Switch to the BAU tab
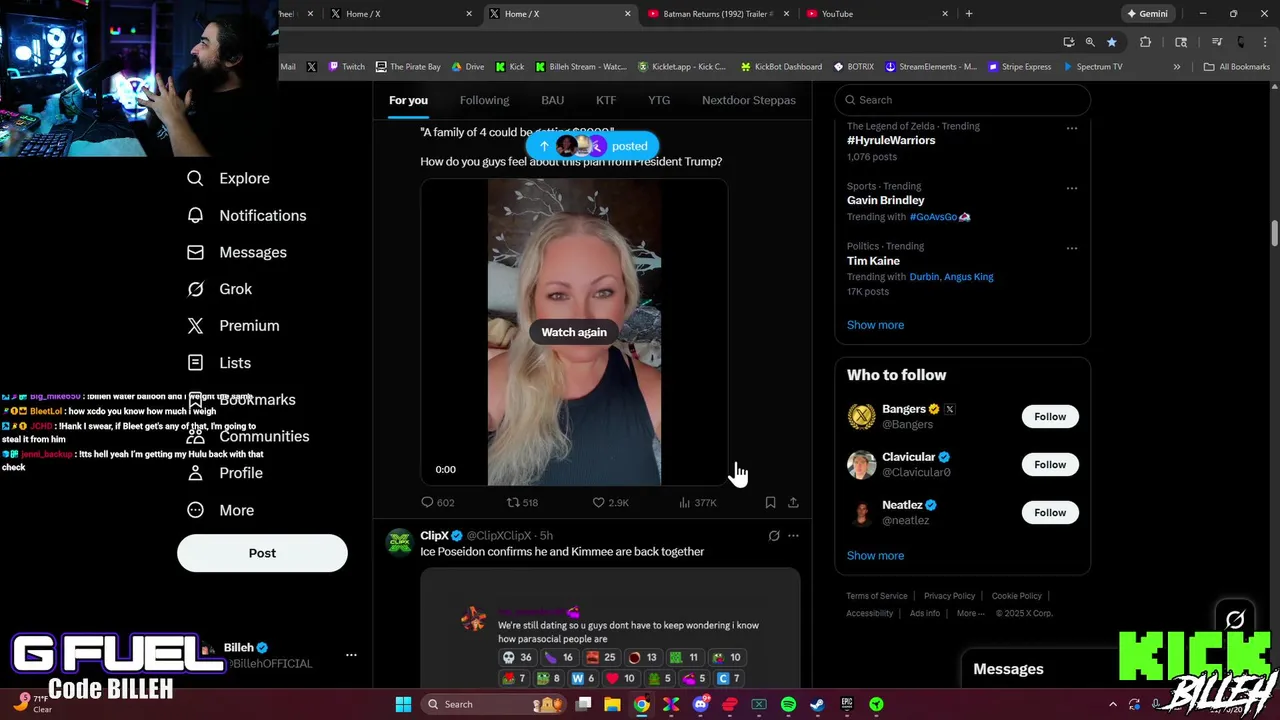The width and height of the screenshot is (1280, 720). click(552, 100)
